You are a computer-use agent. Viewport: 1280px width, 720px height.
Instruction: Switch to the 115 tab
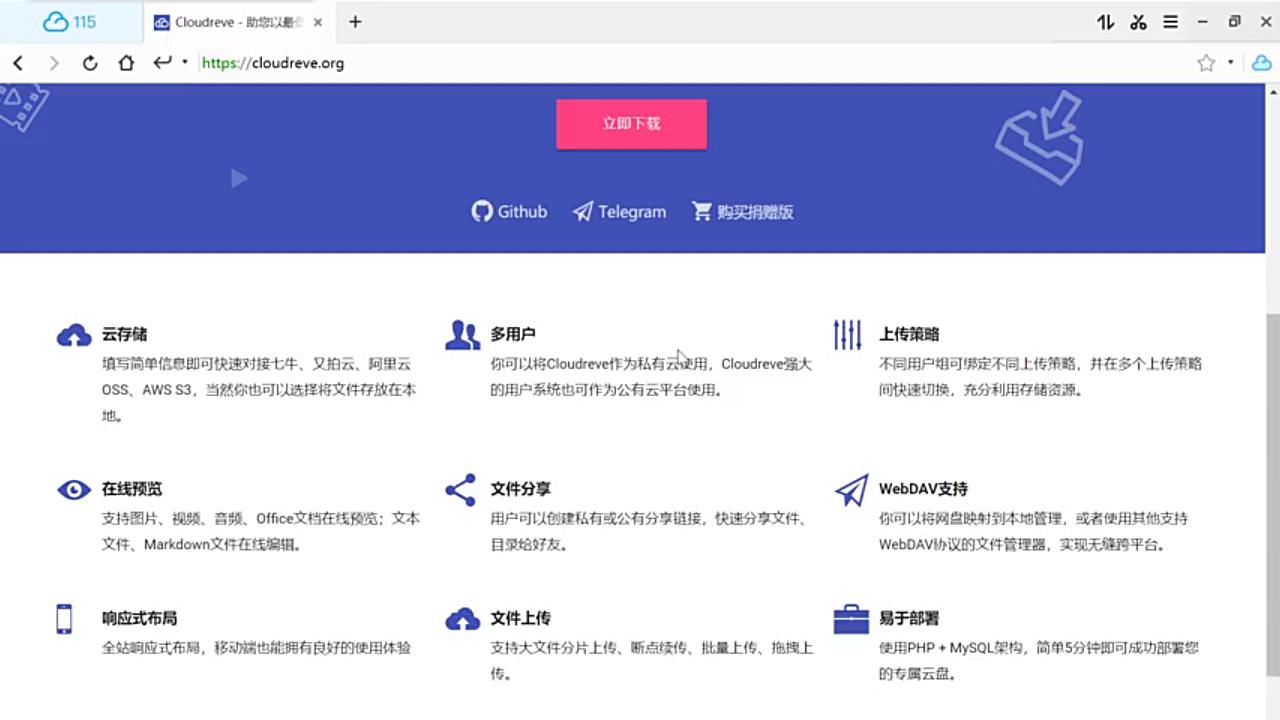[70, 22]
